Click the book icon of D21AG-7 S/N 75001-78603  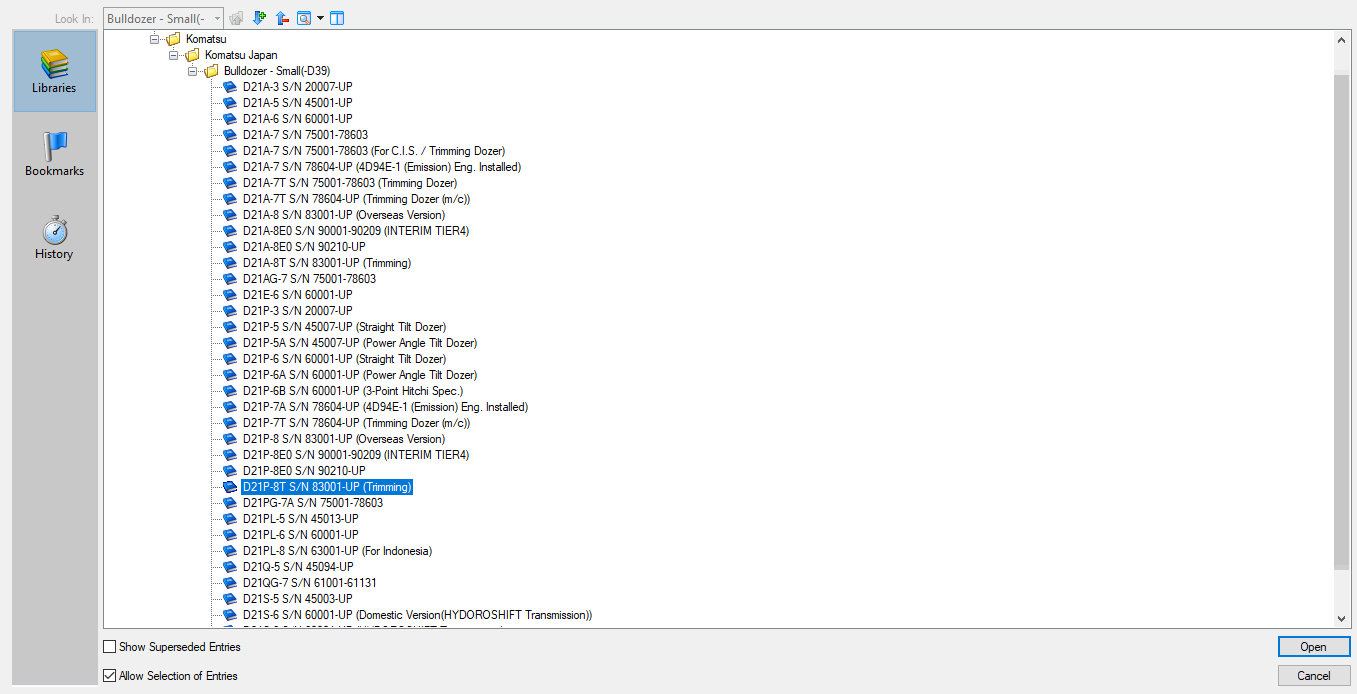(x=230, y=279)
